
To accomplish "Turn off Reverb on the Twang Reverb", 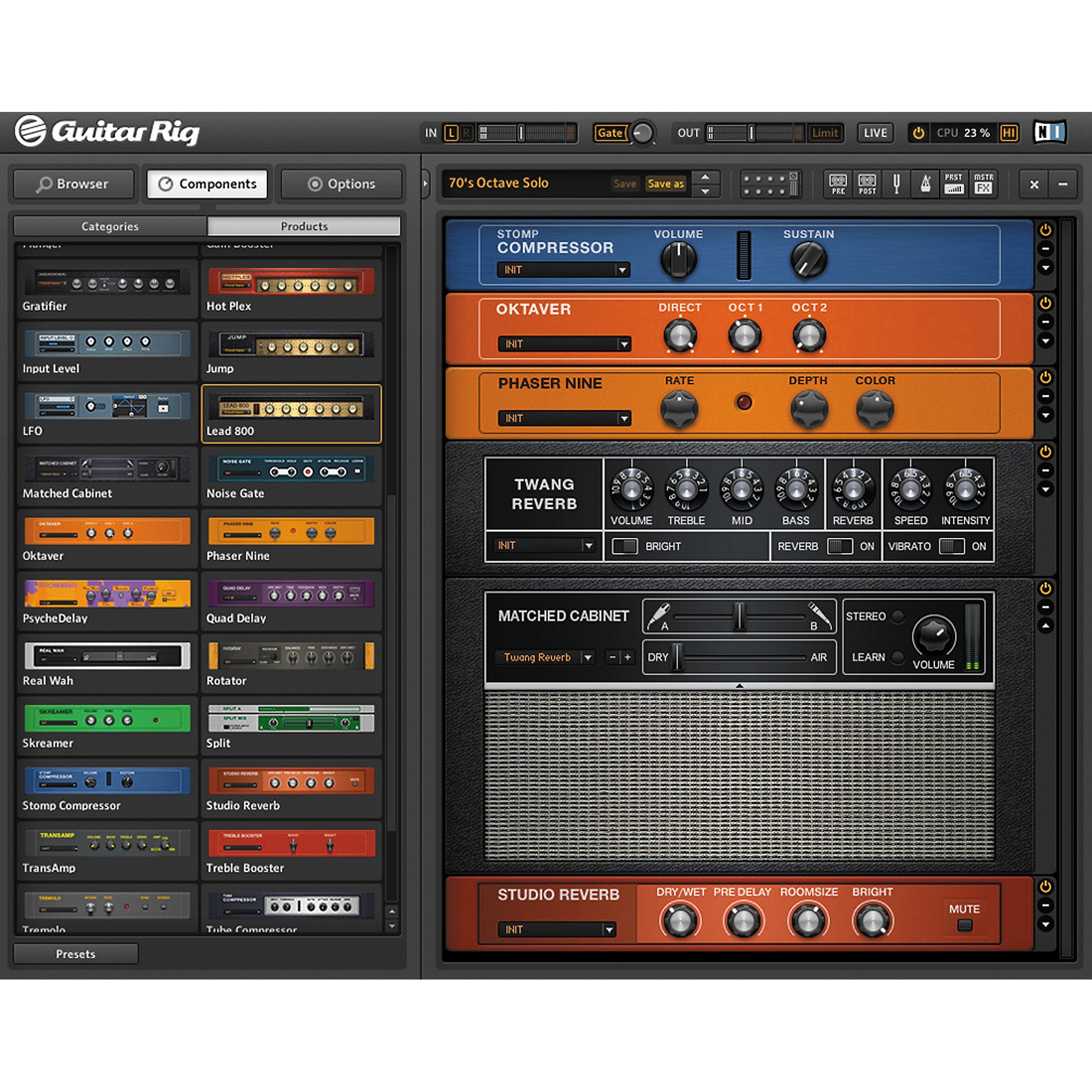I will tap(841, 546).
